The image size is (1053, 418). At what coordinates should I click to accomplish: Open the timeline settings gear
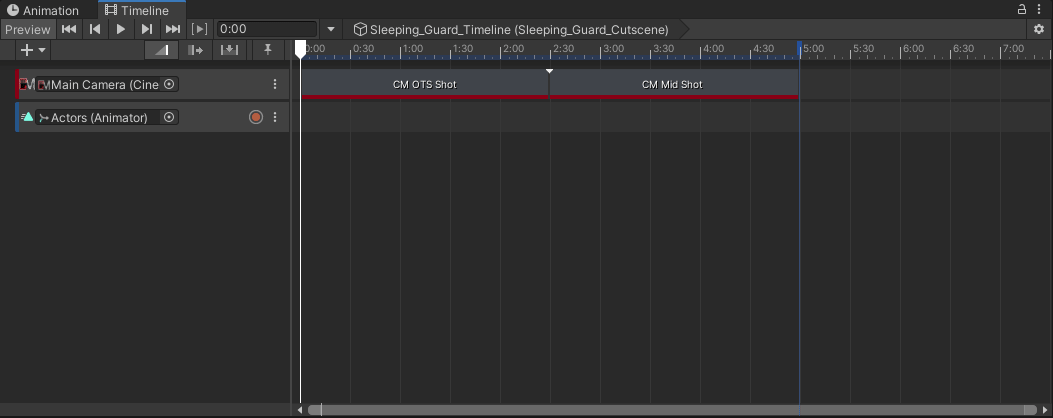(1039, 29)
